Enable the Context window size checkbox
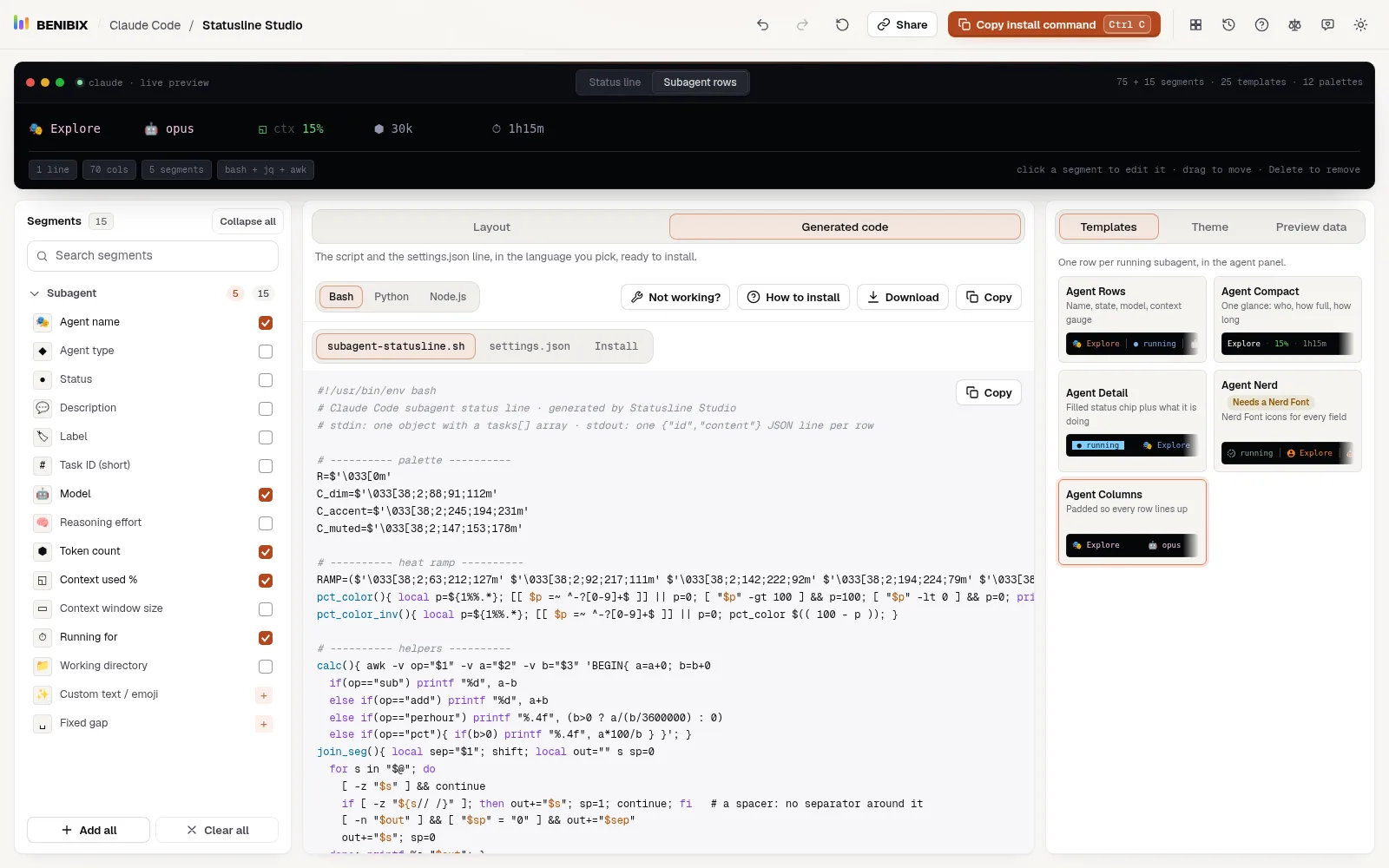The height and width of the screenshot is (868, 1389). point(266,609)
